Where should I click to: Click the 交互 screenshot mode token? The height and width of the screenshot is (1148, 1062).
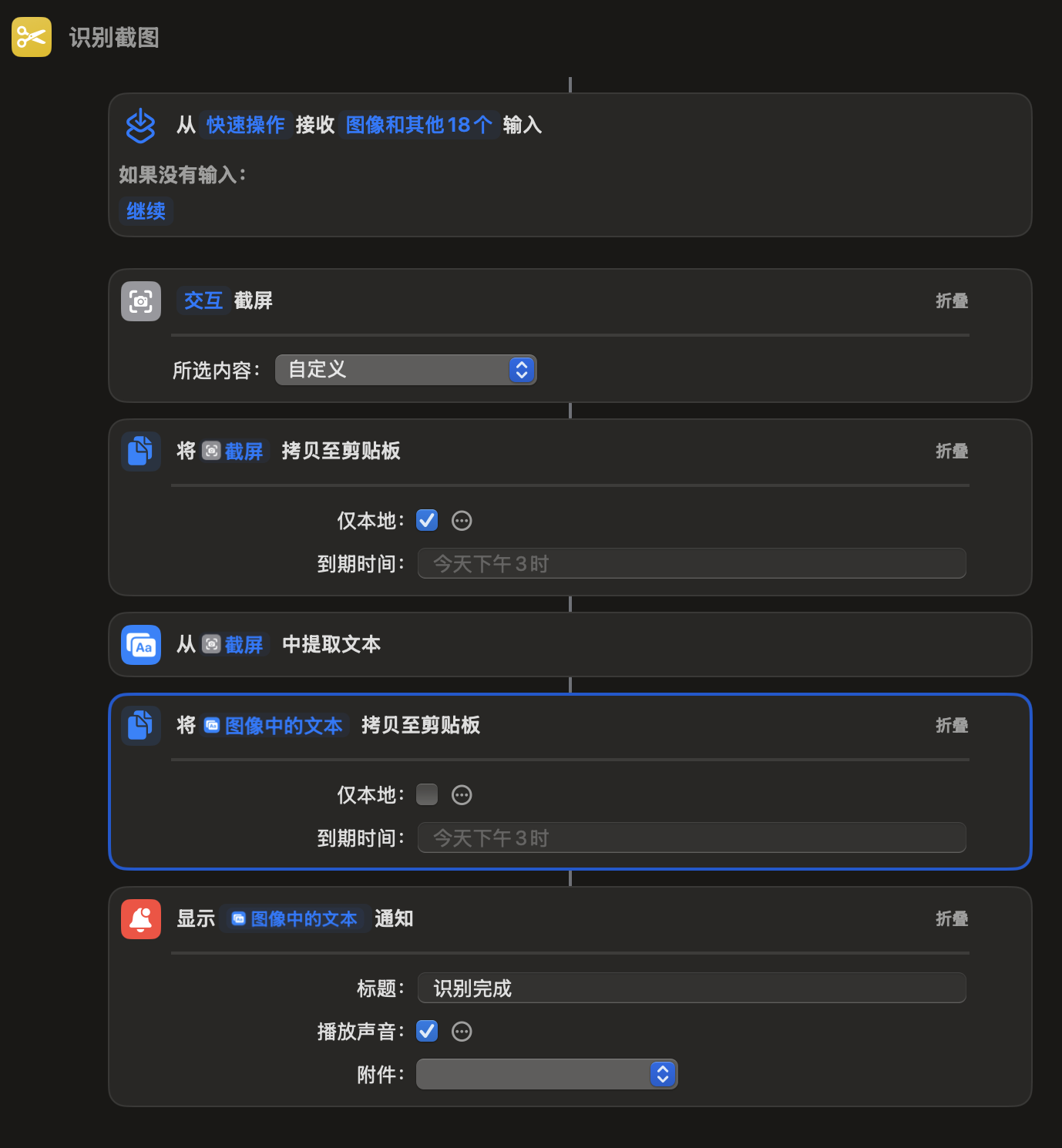coord(203,300)
